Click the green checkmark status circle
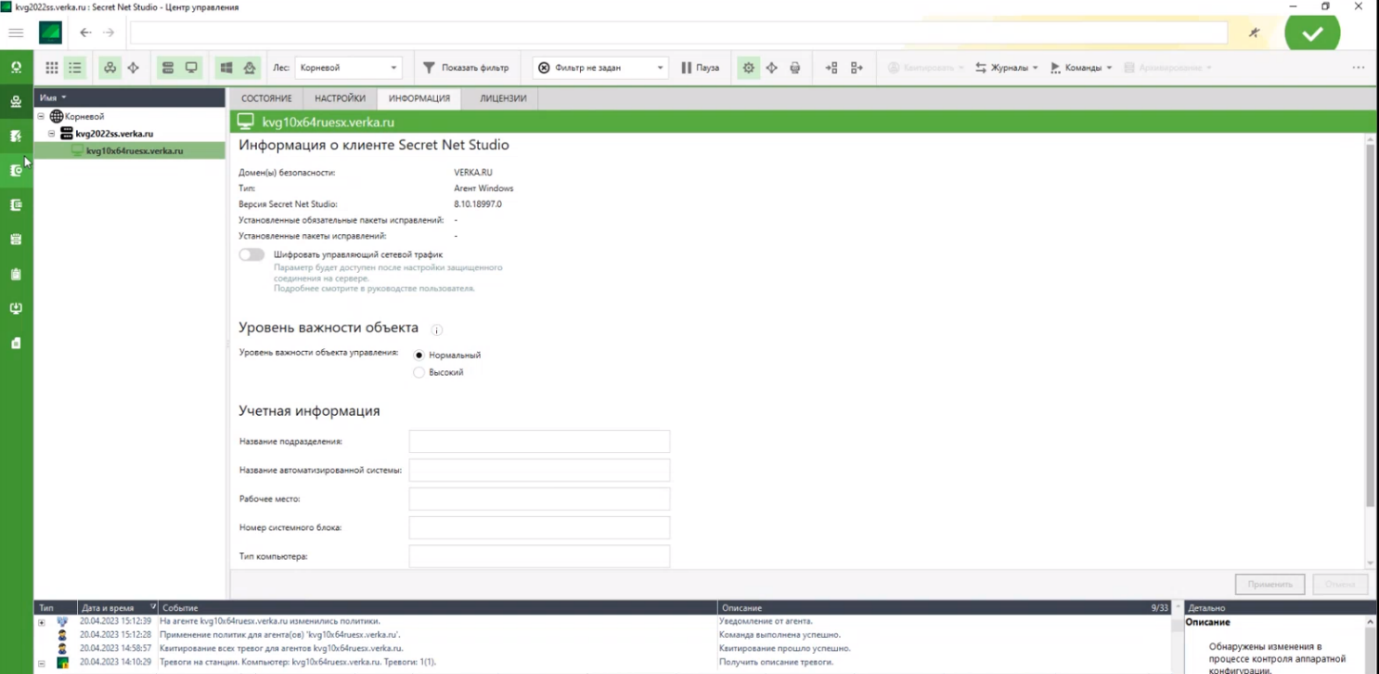The height and width of the screenshot is (674, 1379). pyautogui.click(x=1313, y=33)
